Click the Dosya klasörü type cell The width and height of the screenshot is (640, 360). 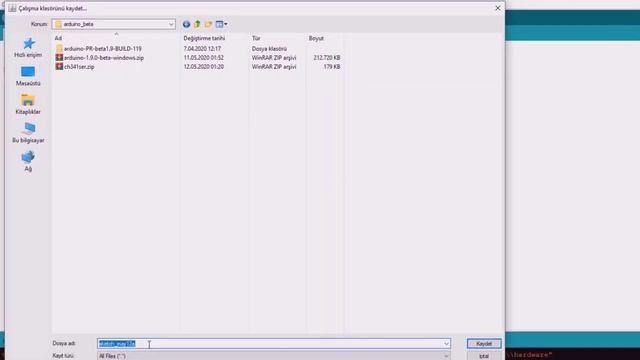click(269, 49)
